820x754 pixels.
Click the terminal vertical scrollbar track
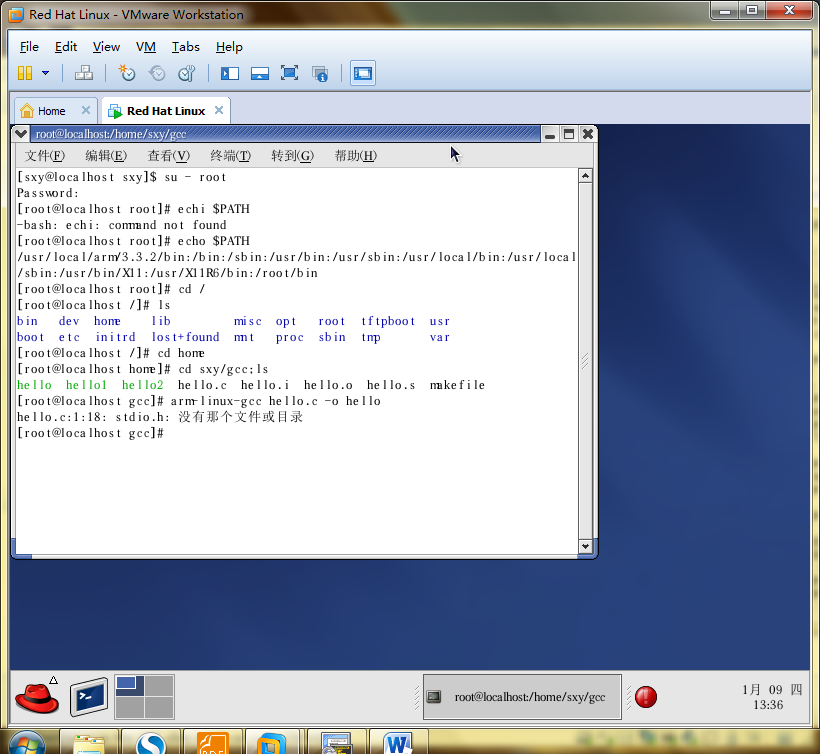585,361
